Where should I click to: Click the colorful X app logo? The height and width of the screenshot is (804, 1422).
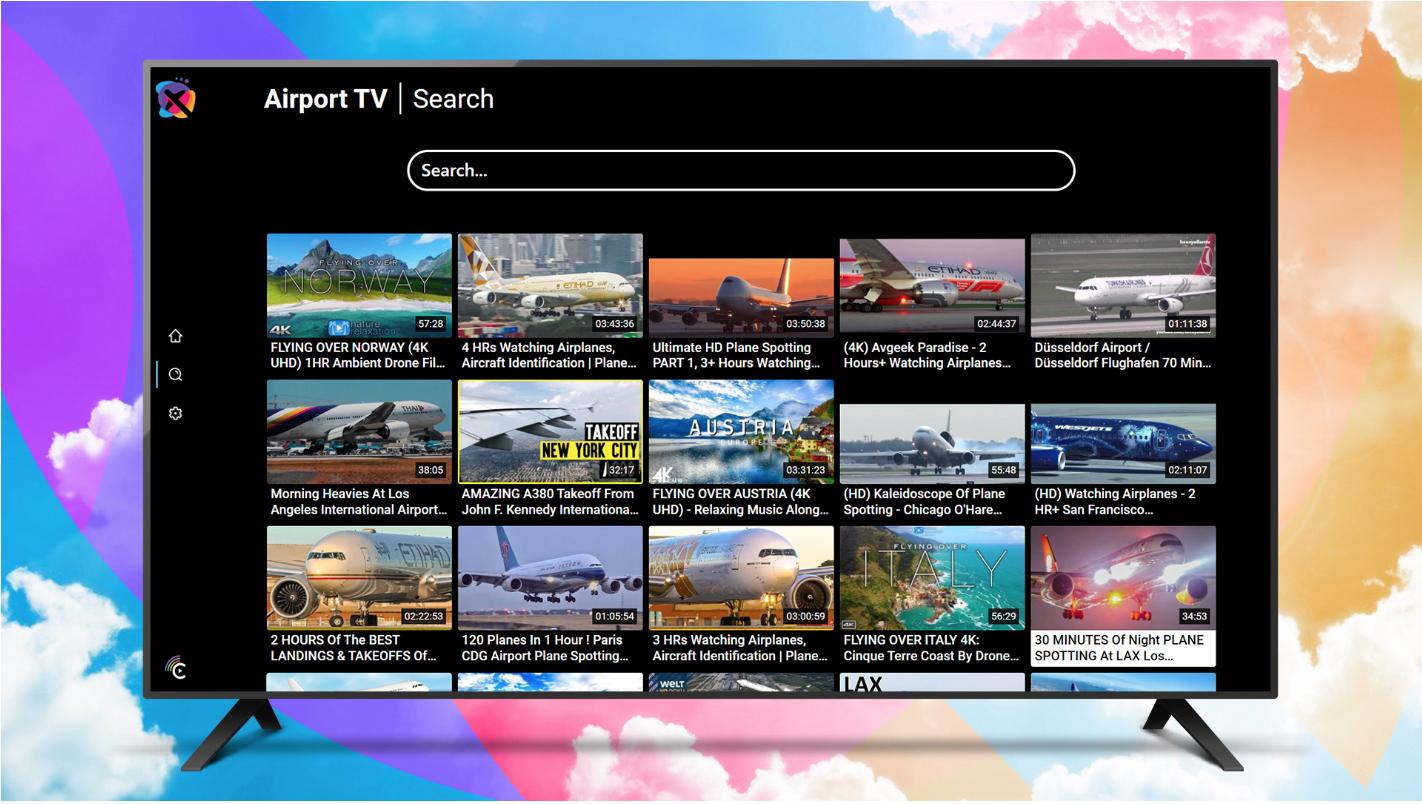pyautogui.click(x=175, y=98)
